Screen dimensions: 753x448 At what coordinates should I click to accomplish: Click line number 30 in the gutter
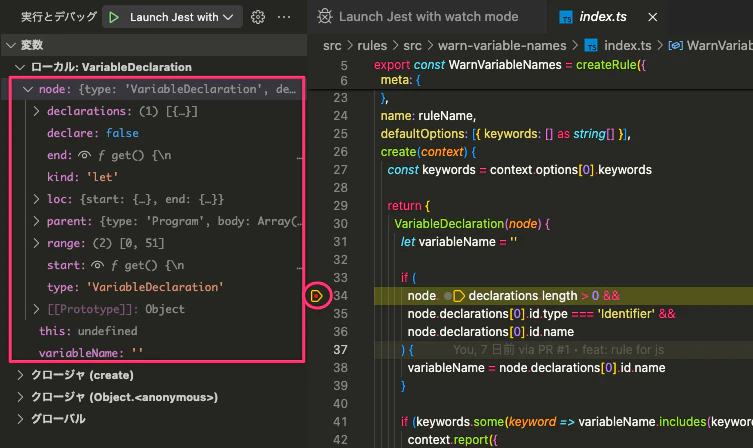(340, 224)
